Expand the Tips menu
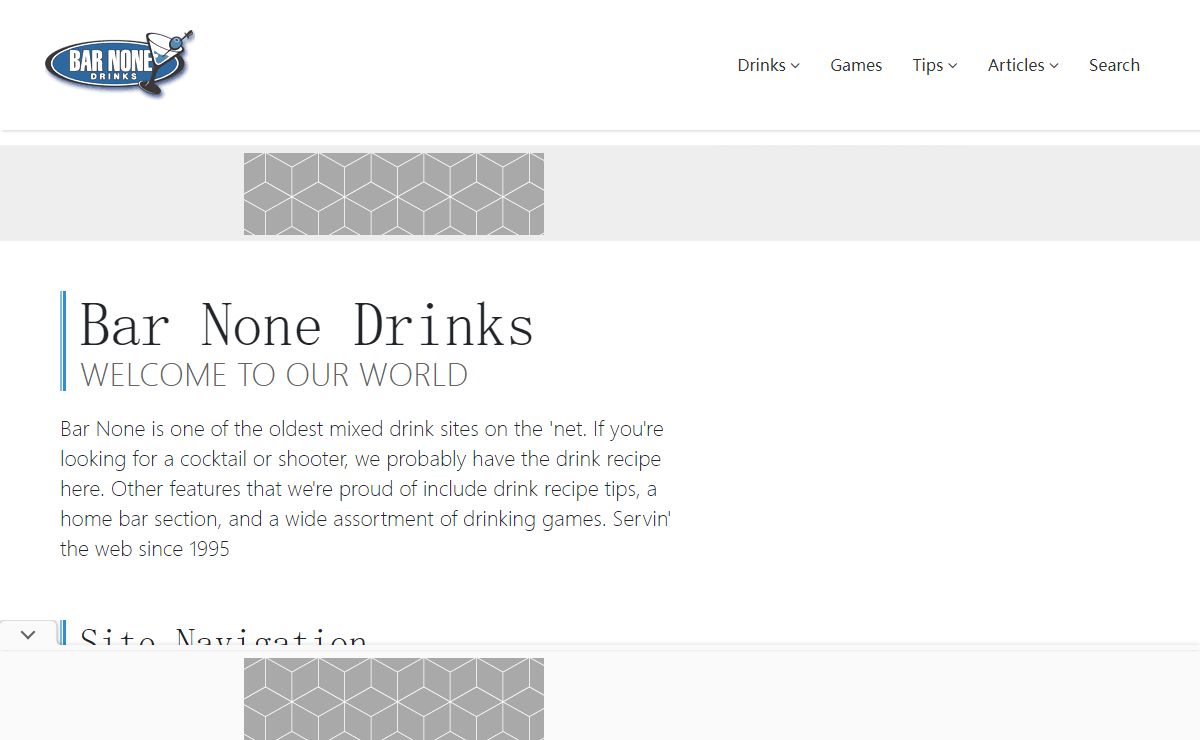 934,65
